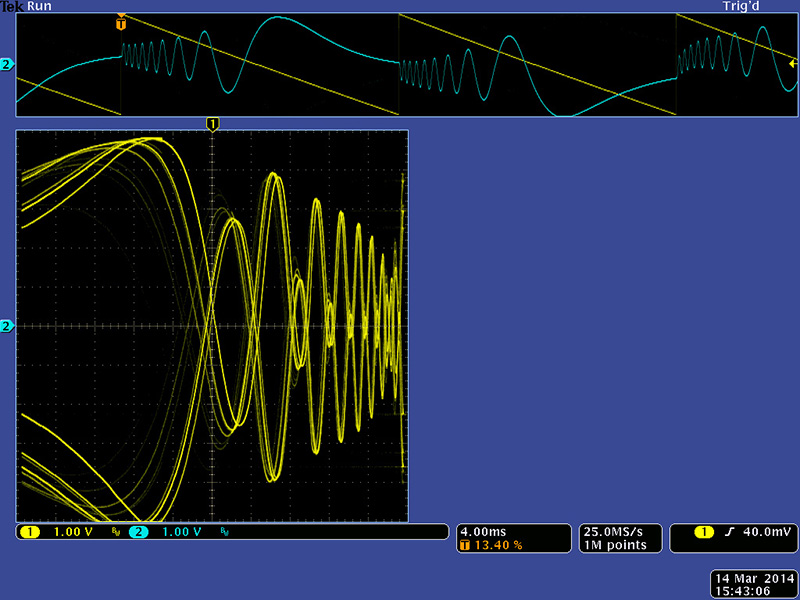
Task: Select the yellow channel 1 badge
Action: click(x=29, y=532)
